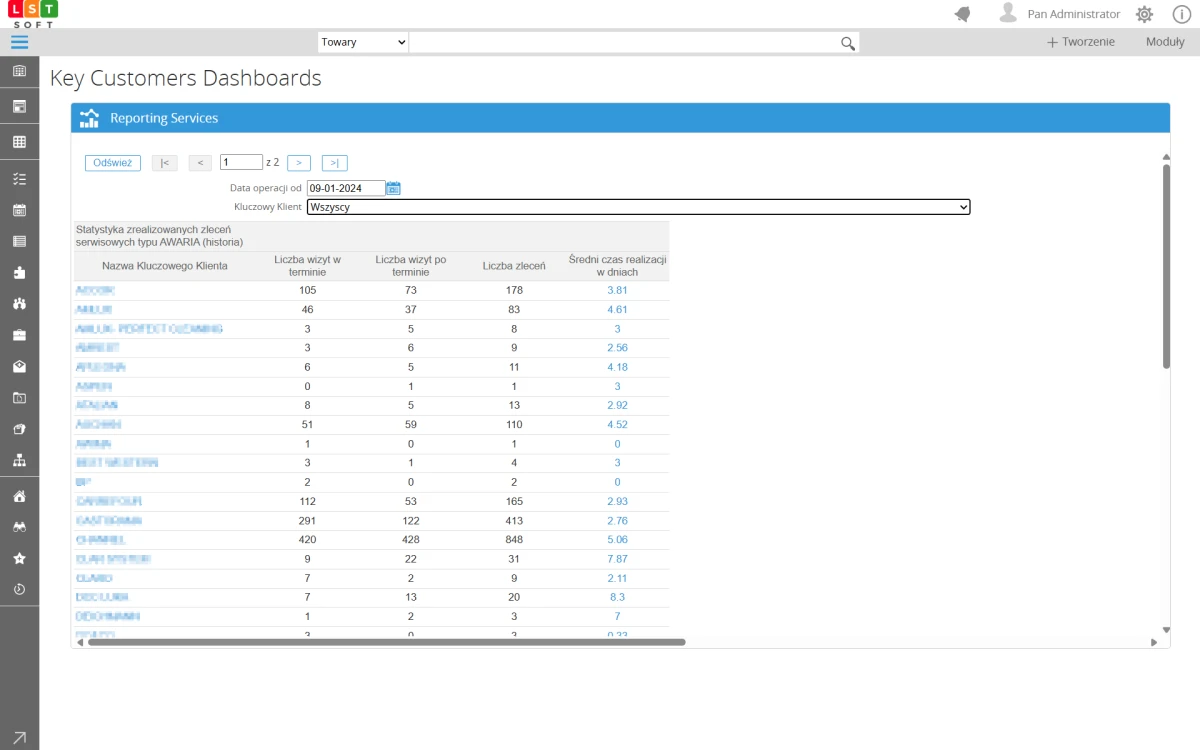
Task: Click the briefcase icon in the sidebar
Action: (x=19, y=335)
